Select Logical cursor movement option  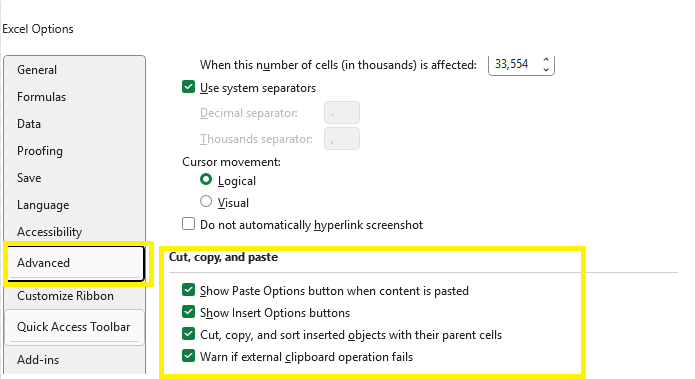pyautogui.click(x=206, y=180)
